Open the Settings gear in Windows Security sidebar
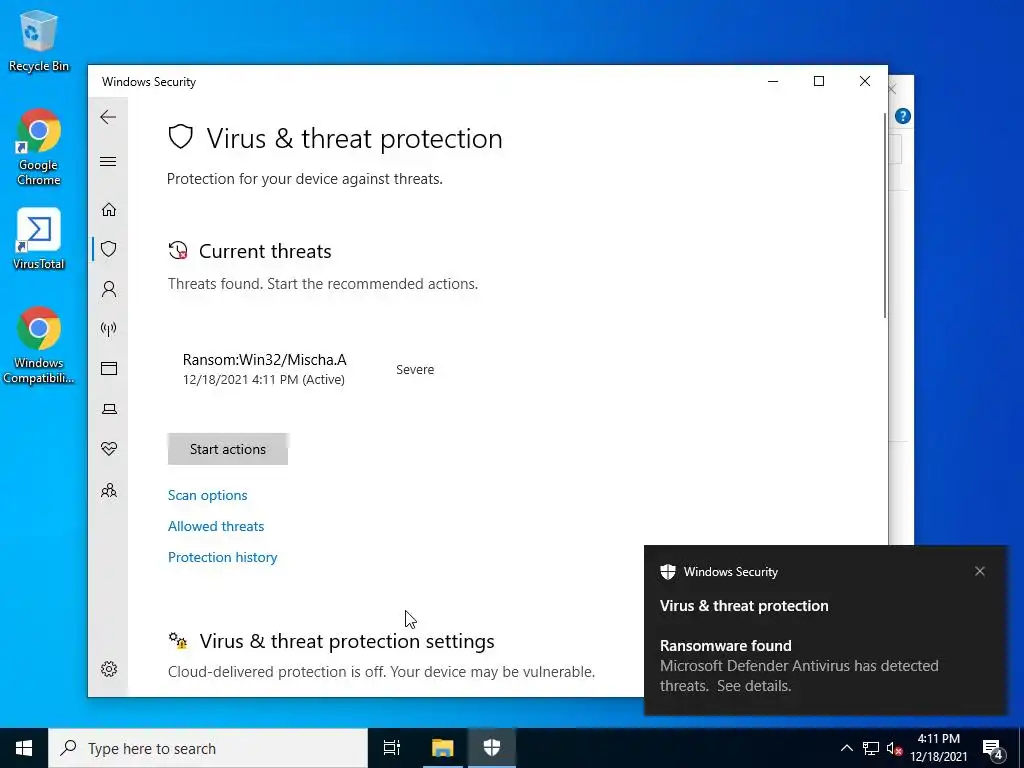 click(109, 669)
